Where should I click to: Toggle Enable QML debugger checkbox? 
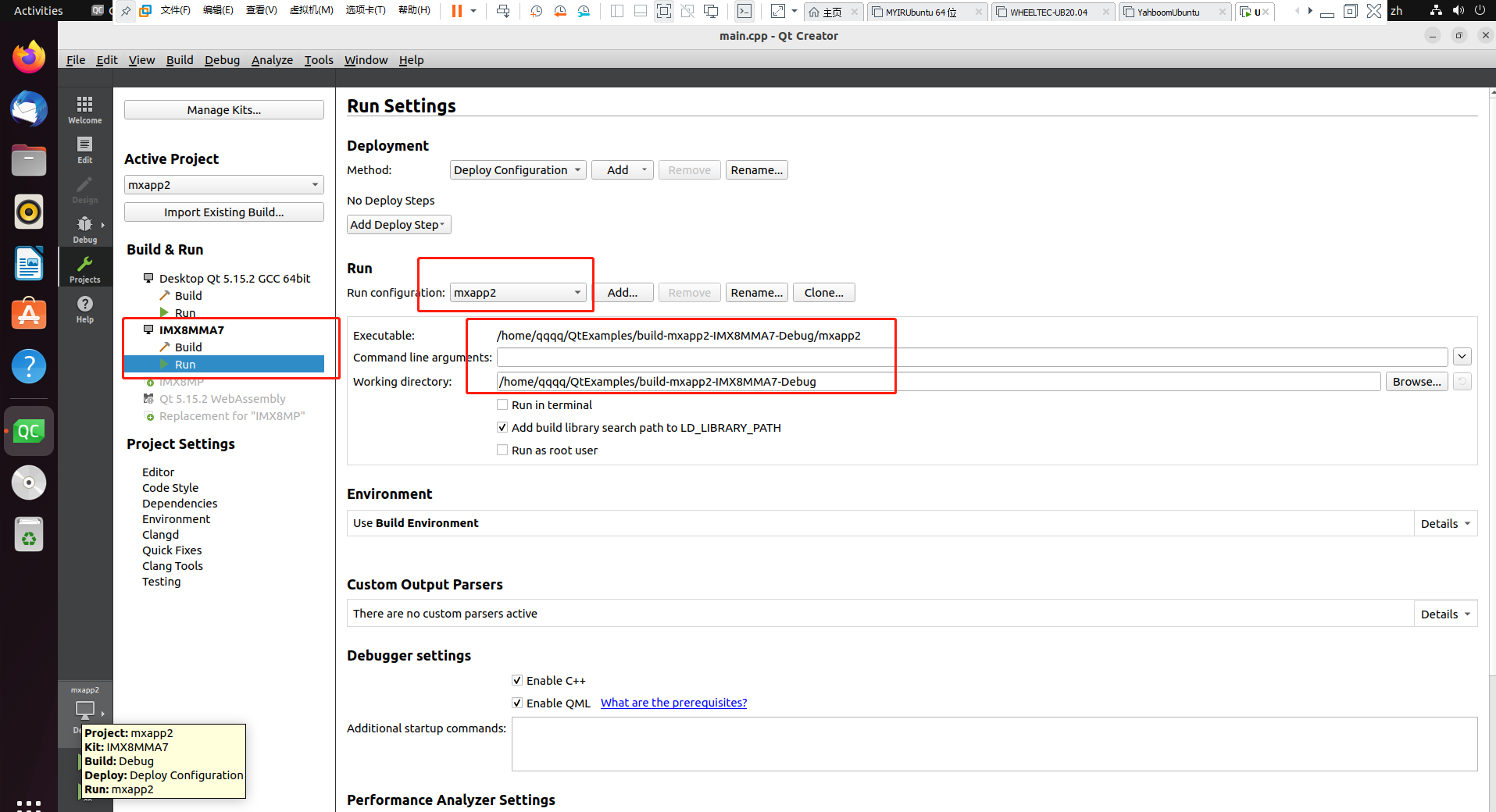[x=517, y=703]
